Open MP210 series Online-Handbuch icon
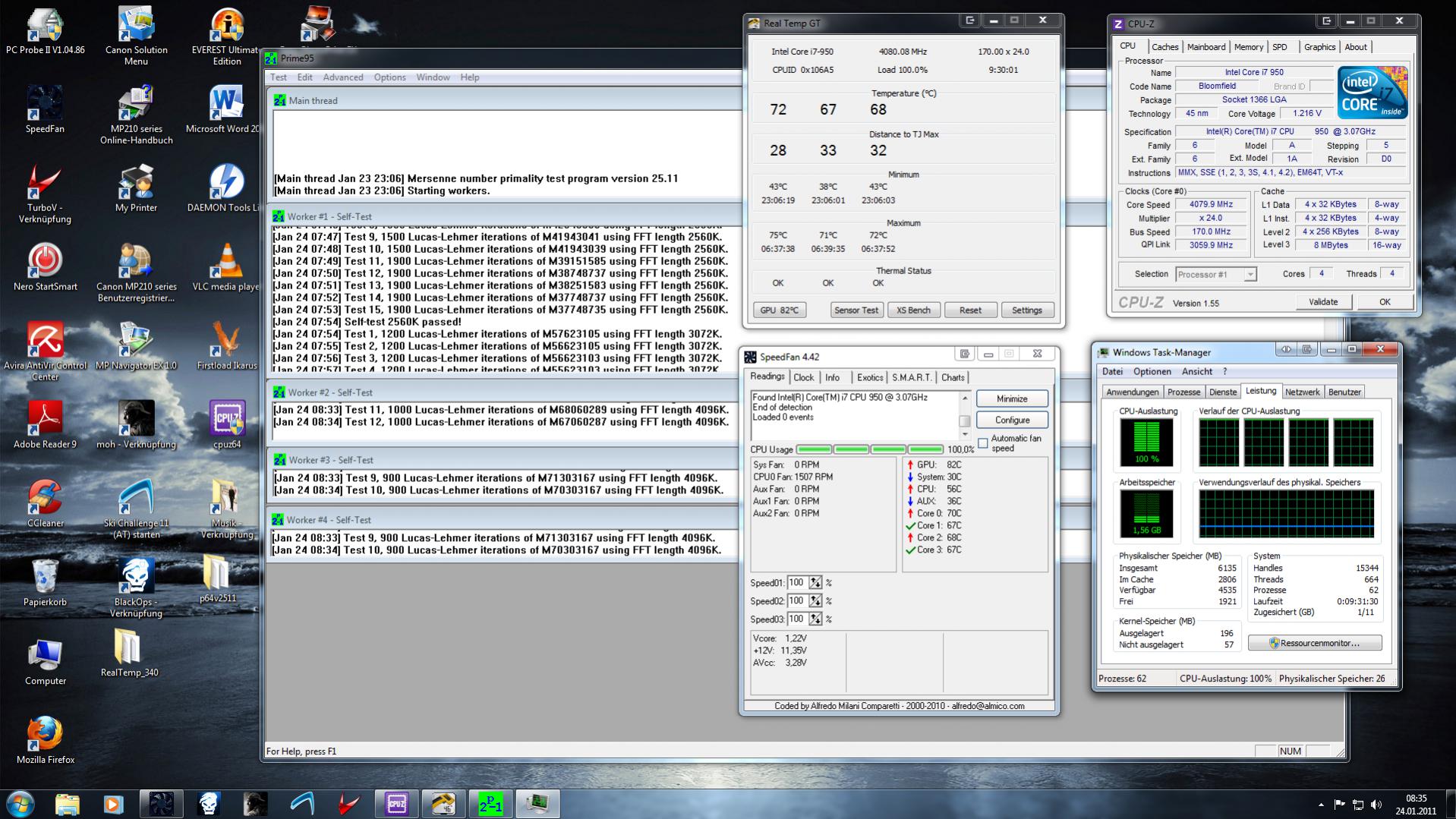The image size is (1456, 819). tap(137, 114)
